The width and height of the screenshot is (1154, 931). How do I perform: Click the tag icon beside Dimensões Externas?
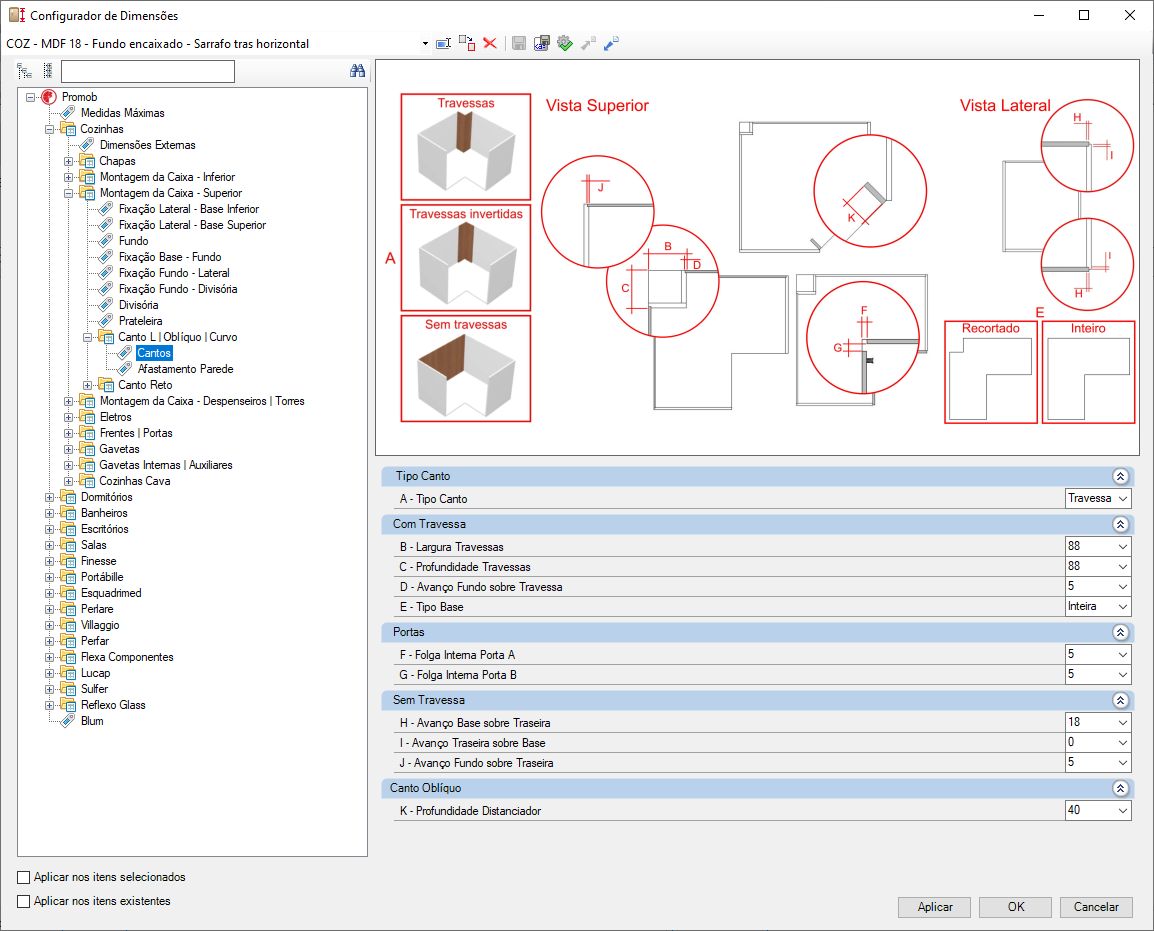coord(88,145)
